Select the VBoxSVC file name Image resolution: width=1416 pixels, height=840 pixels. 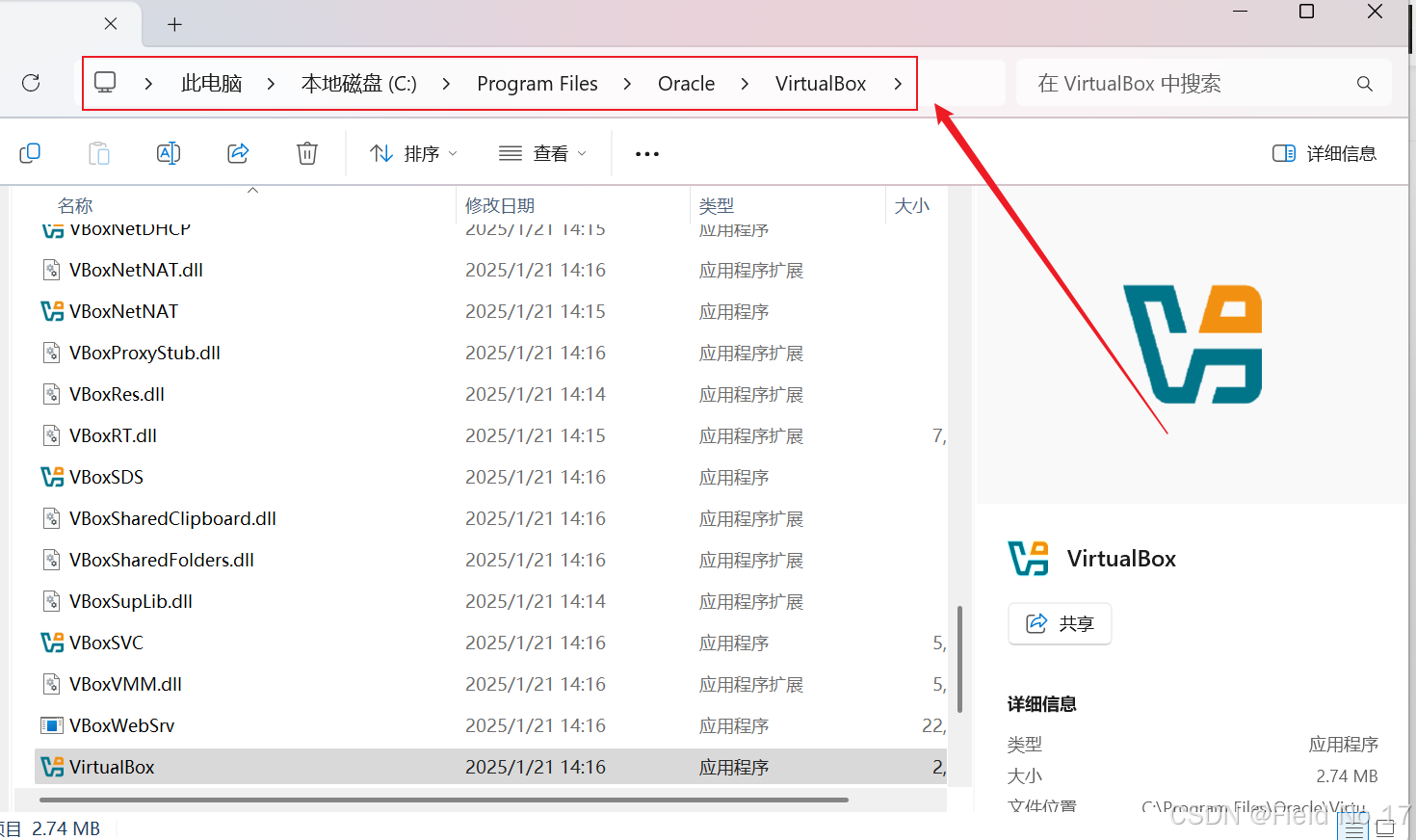click(x=106, y=643)
